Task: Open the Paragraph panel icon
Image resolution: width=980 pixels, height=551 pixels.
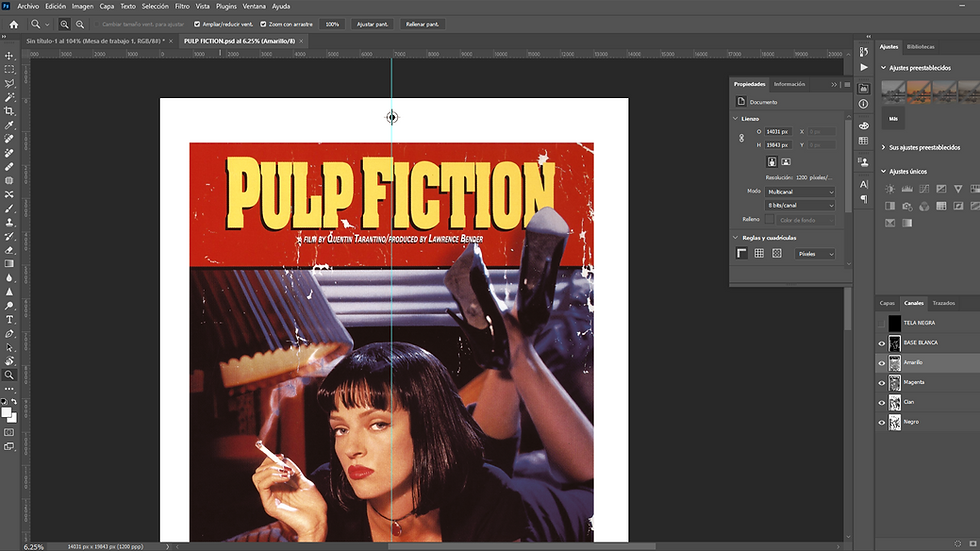Action: click(x=864, y=199)
